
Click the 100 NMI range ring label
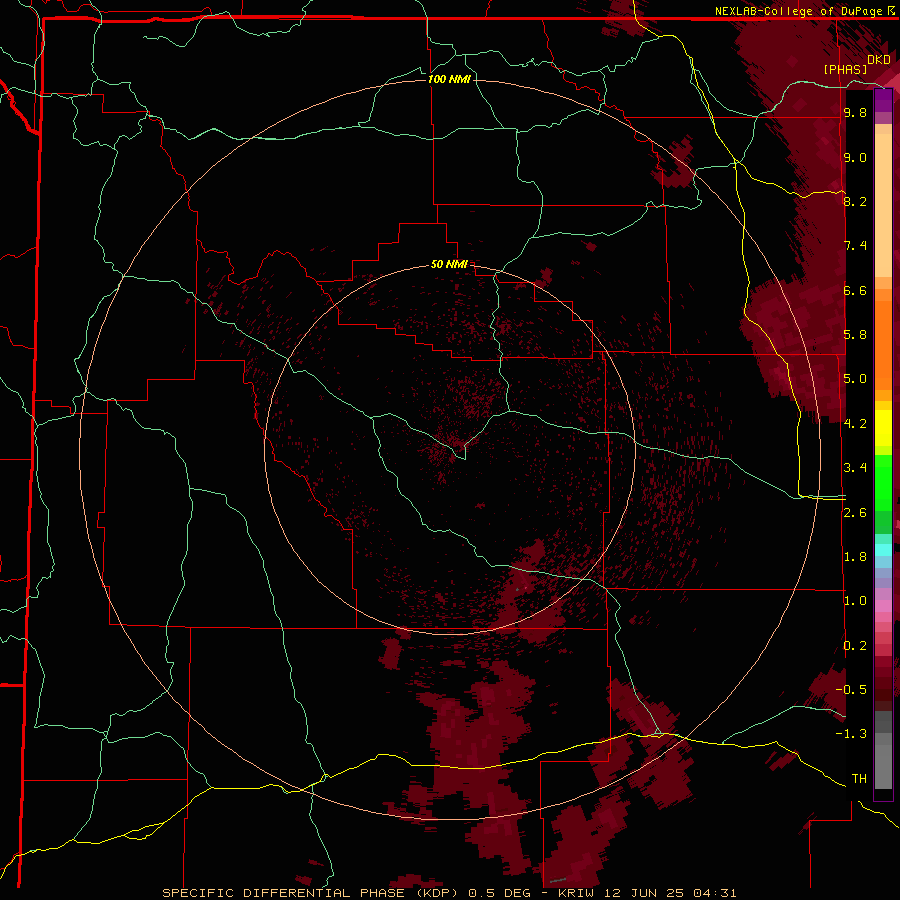click(449, 79)
